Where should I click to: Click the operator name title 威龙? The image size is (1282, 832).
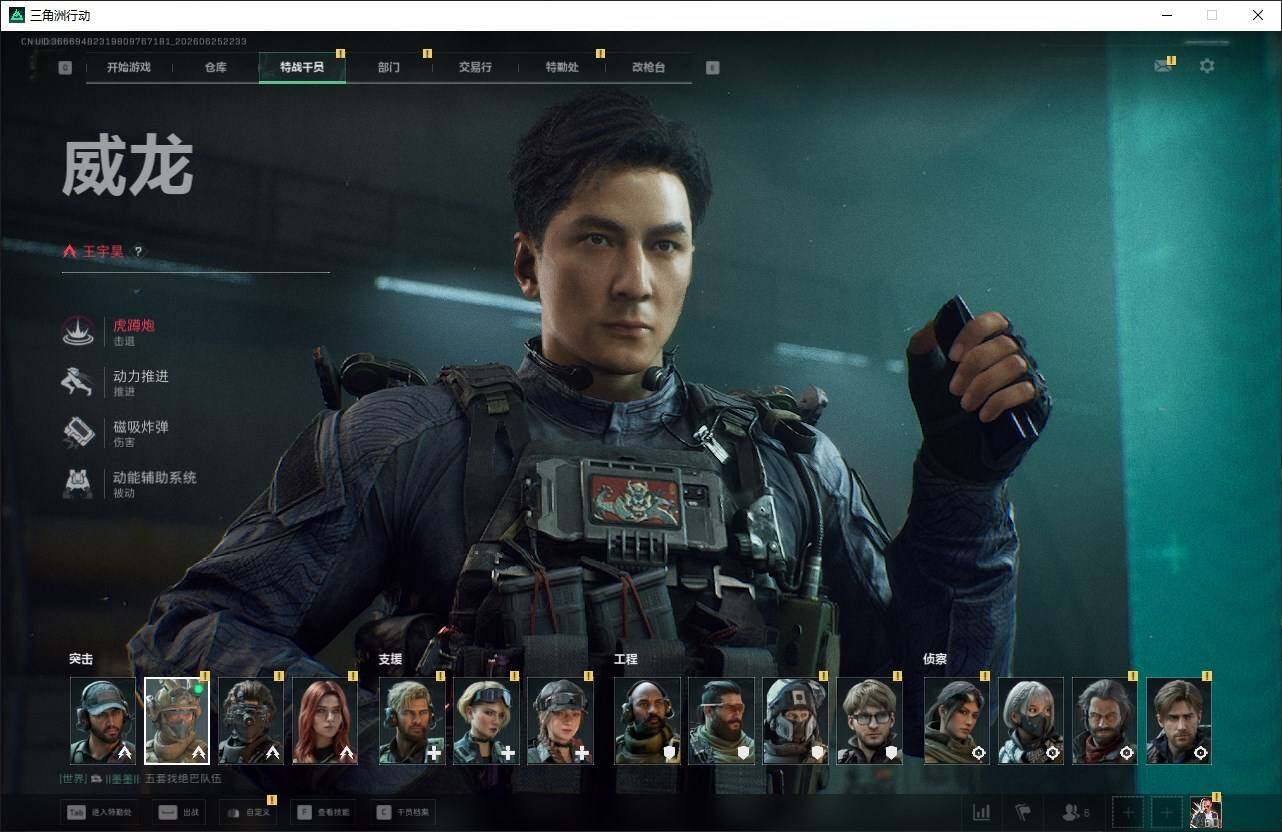(x=127, y=167)
